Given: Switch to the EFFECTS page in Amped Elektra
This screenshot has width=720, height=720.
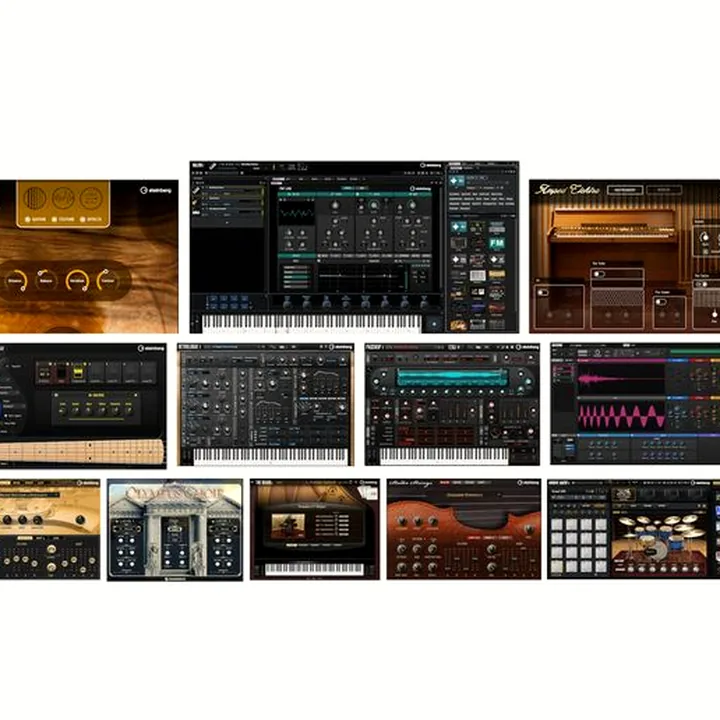Looking at the screenshot, I should click(664, 190).
